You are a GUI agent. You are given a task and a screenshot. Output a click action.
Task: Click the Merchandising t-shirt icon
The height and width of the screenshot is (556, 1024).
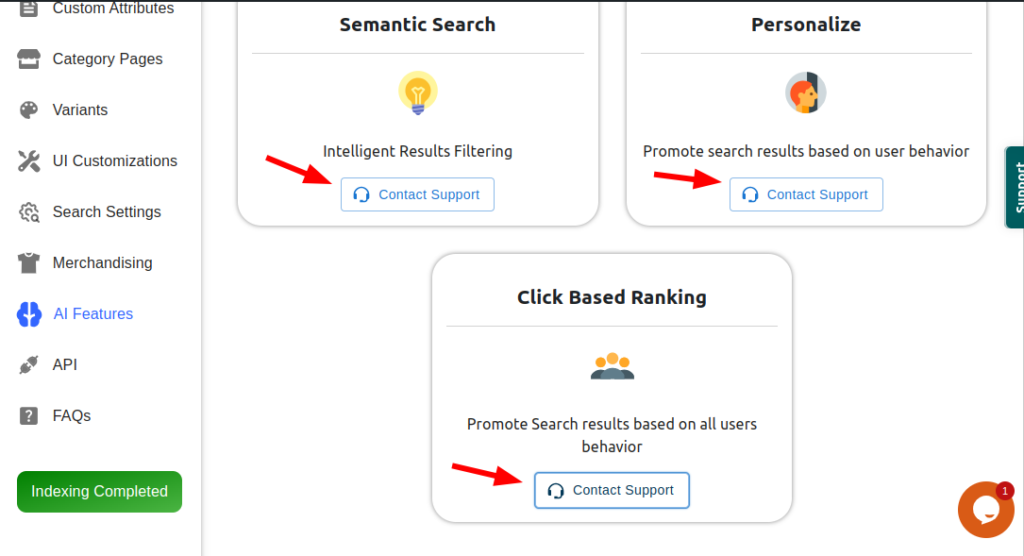pos(29,263)
